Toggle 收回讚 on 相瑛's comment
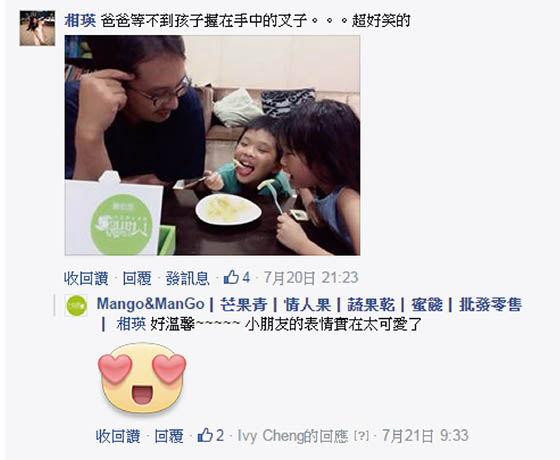The height and width of the screenshot is (460, 560). (x=86, y=278)
